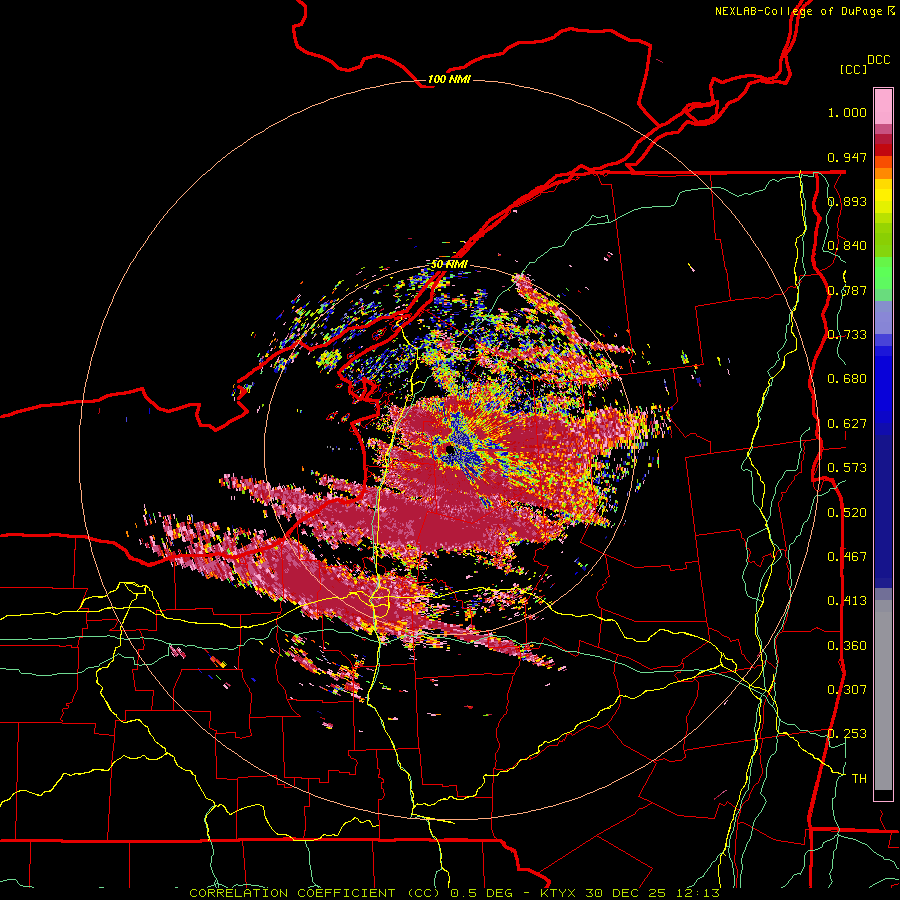Click the KTYX station identifier
900x900 pixels.
tap(559, 893)
